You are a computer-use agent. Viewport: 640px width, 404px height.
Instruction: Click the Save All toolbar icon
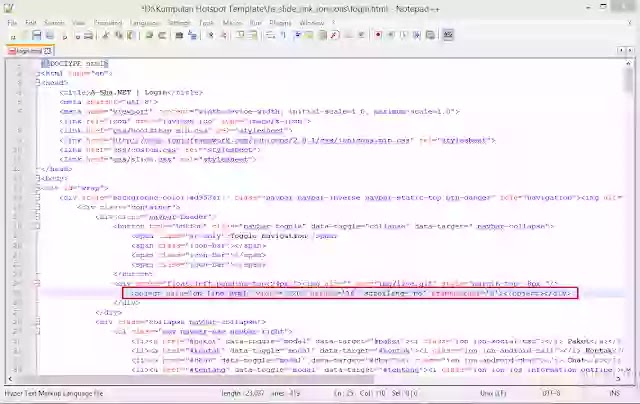point(50,36)
